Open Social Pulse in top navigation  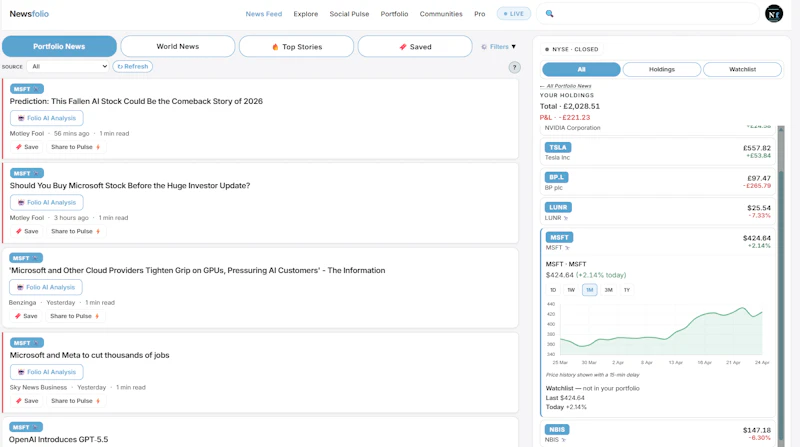tap(349, 14)
